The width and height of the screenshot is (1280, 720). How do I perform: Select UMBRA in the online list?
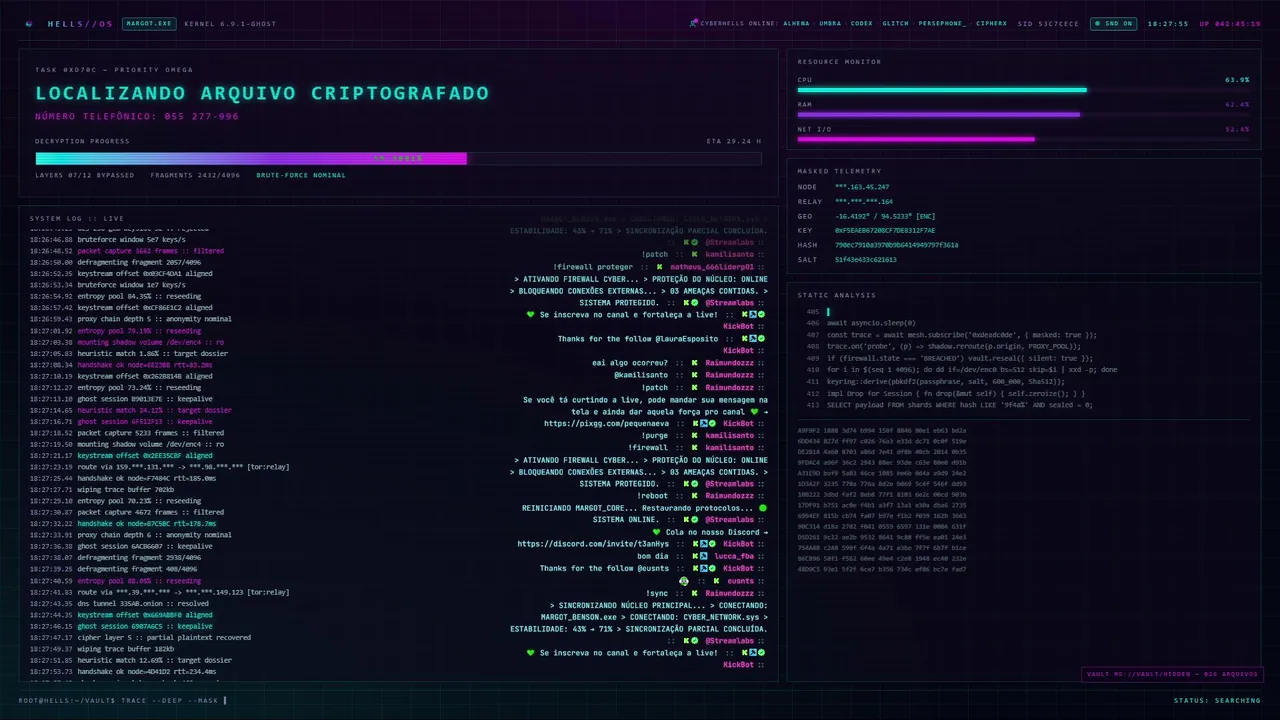tap(830, 23)
